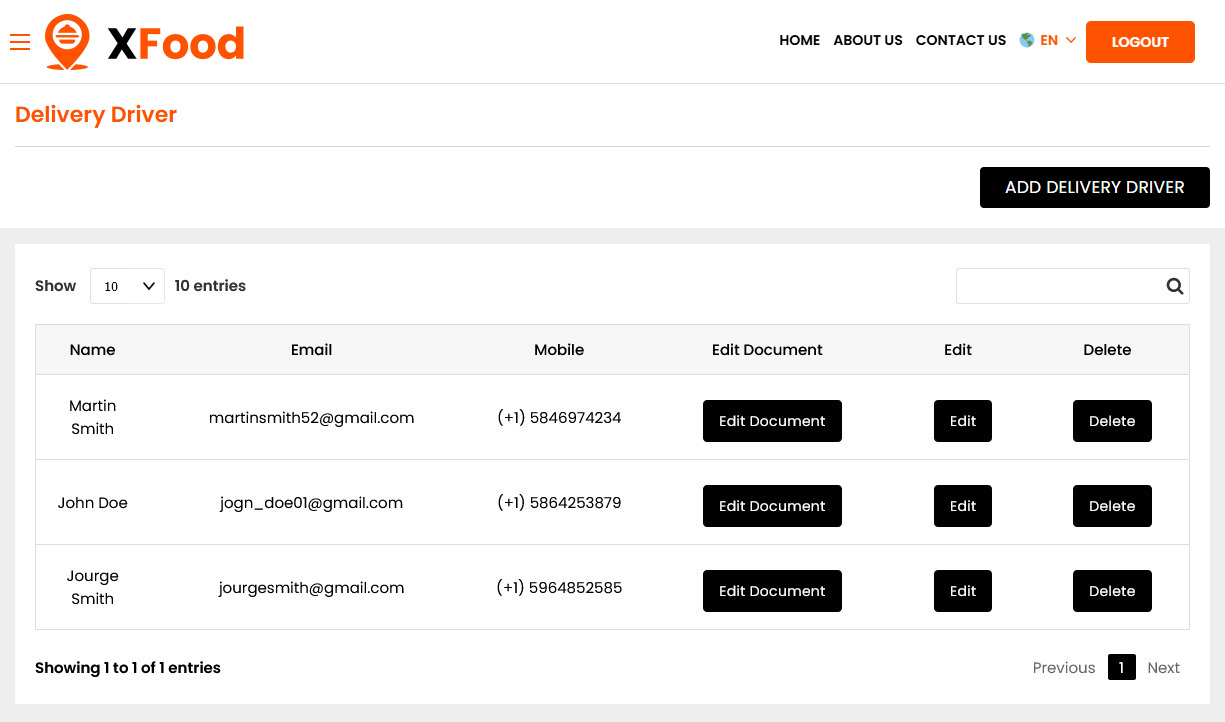Edit document for Martin Smith
This screenshot has width=1225, height=722.
click(x=772, y=421)
